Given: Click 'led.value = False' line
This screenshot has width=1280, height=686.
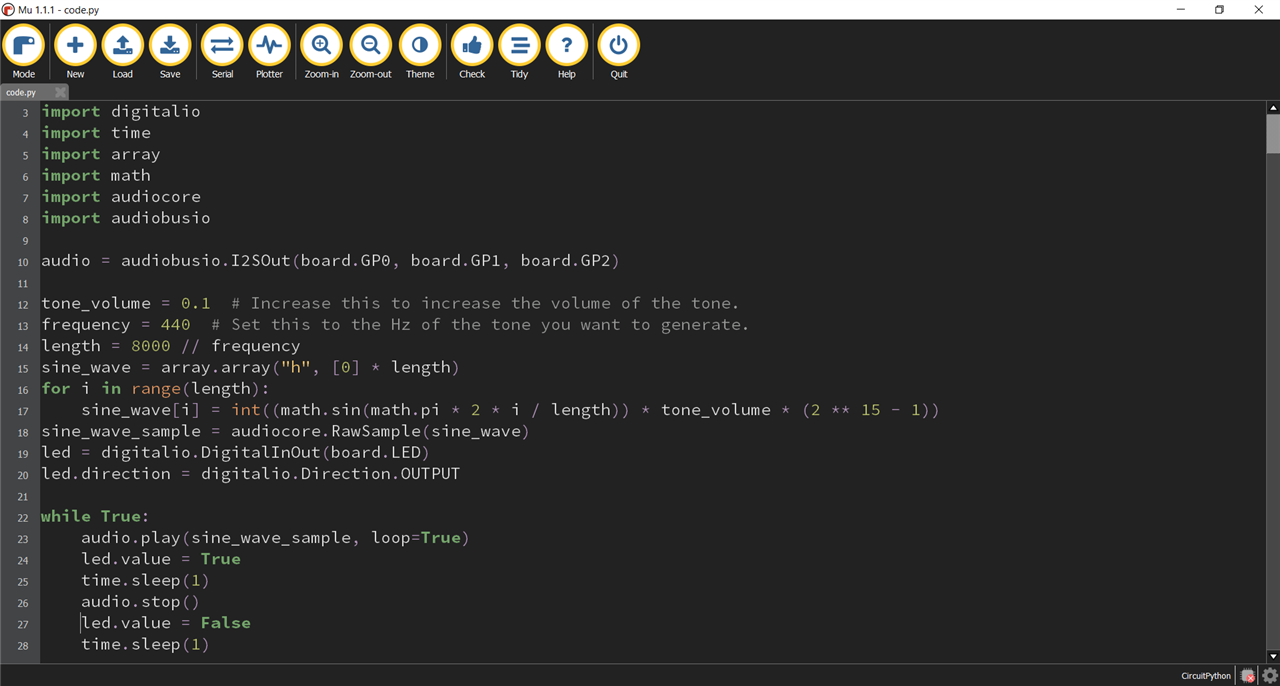Looking at the screenshot, I should click(x=166, y=623).
